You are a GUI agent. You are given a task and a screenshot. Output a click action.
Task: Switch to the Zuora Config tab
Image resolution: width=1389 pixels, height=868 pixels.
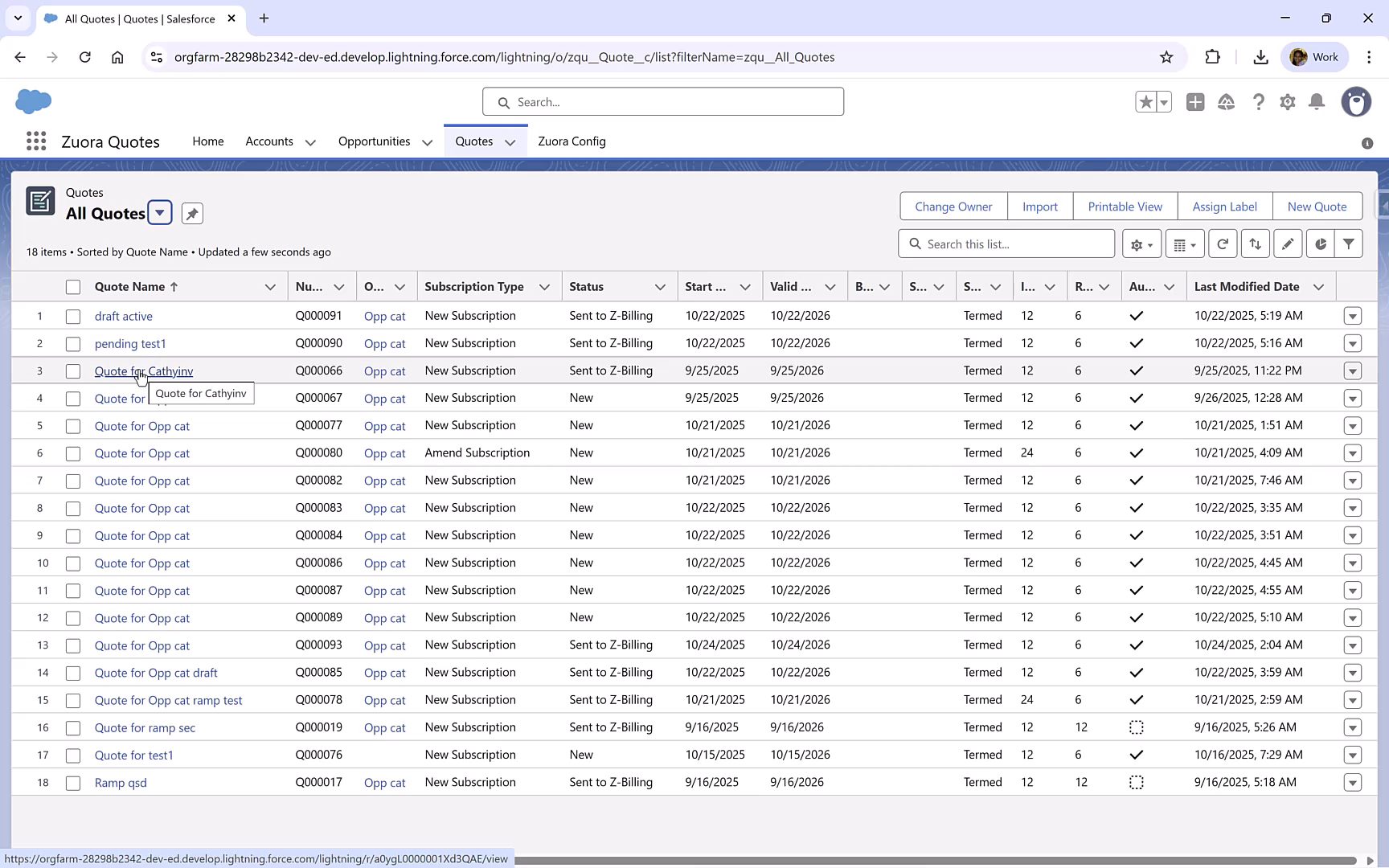click(572, 141)
